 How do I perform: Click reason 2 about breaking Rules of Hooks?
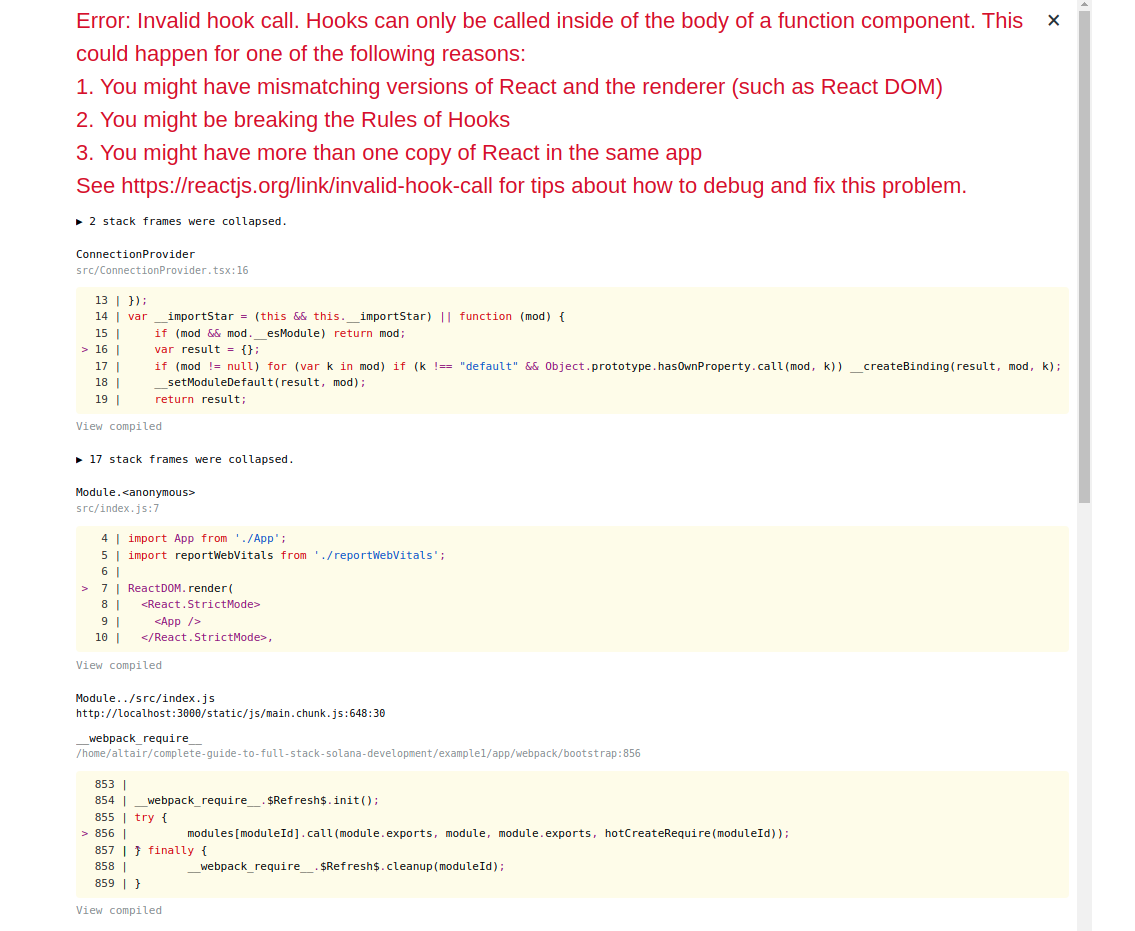(x=293, y=119)
